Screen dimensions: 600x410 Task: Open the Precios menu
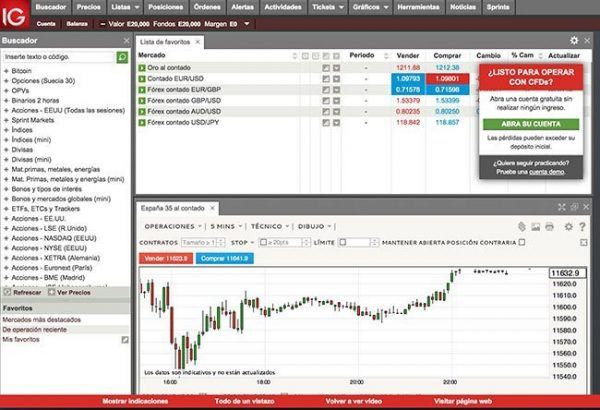point(88,7)
